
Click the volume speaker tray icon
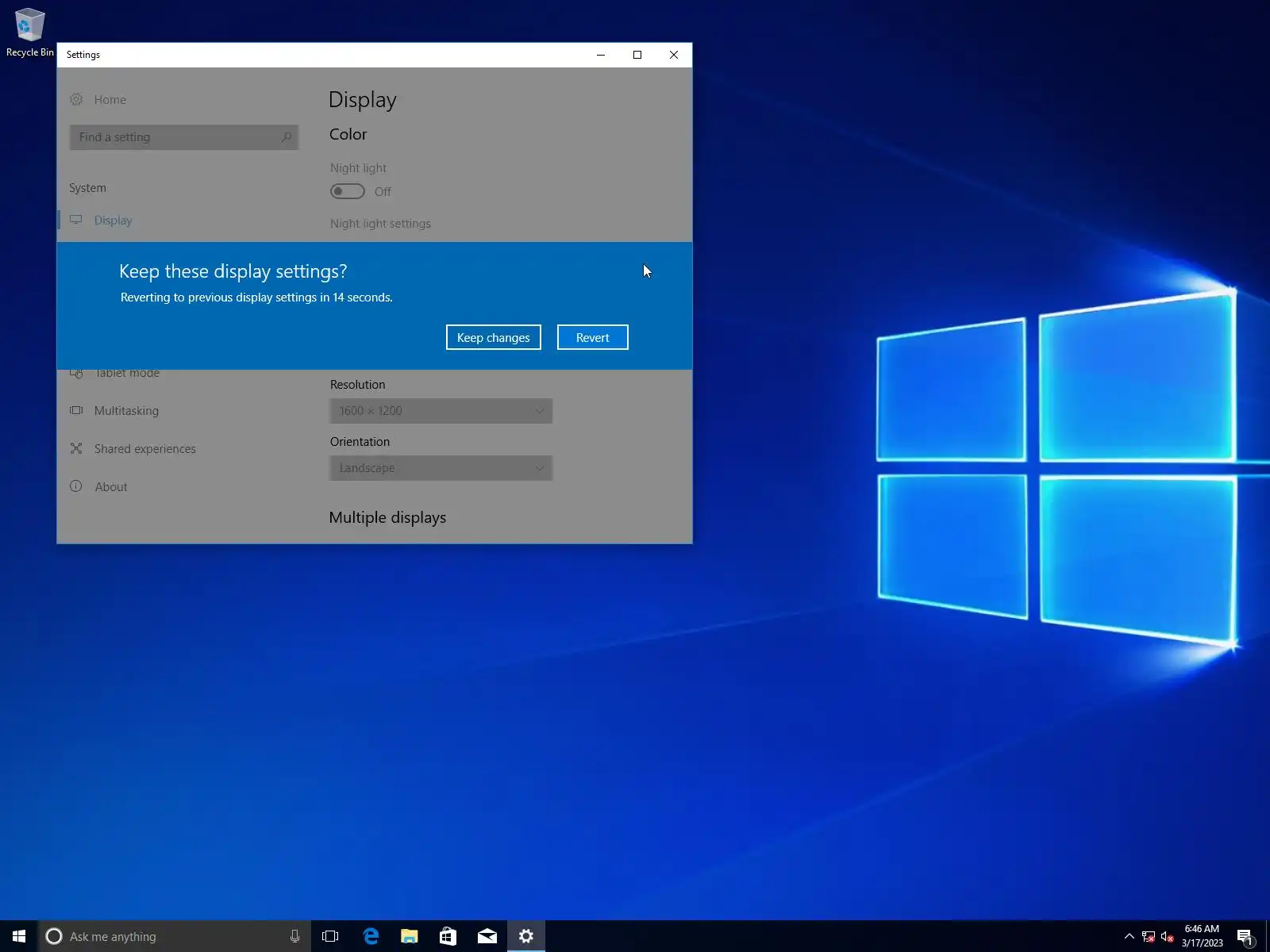[x=1167, y=937]
